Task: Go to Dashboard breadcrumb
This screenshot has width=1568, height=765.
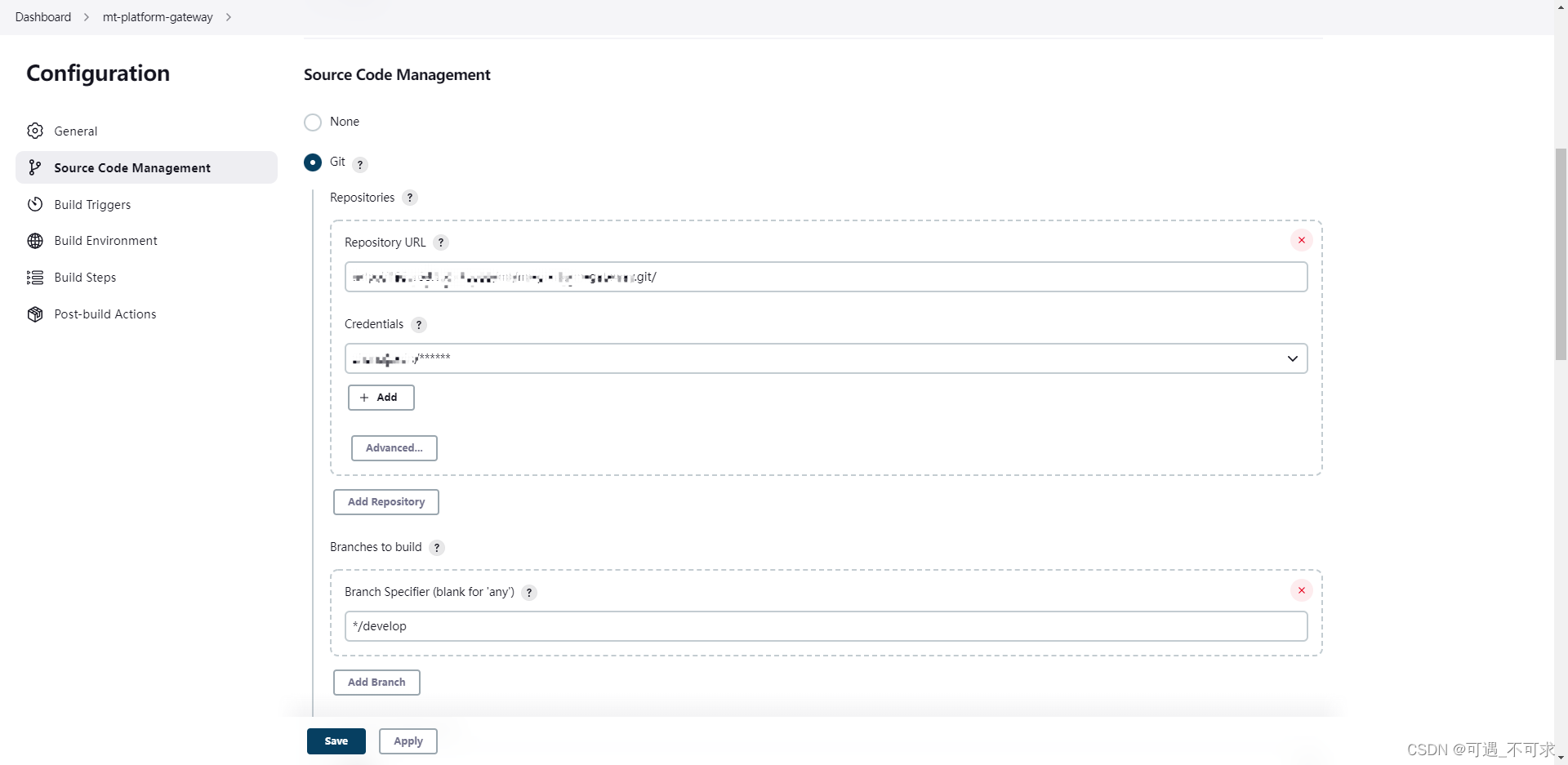Action: coord(43,17)
